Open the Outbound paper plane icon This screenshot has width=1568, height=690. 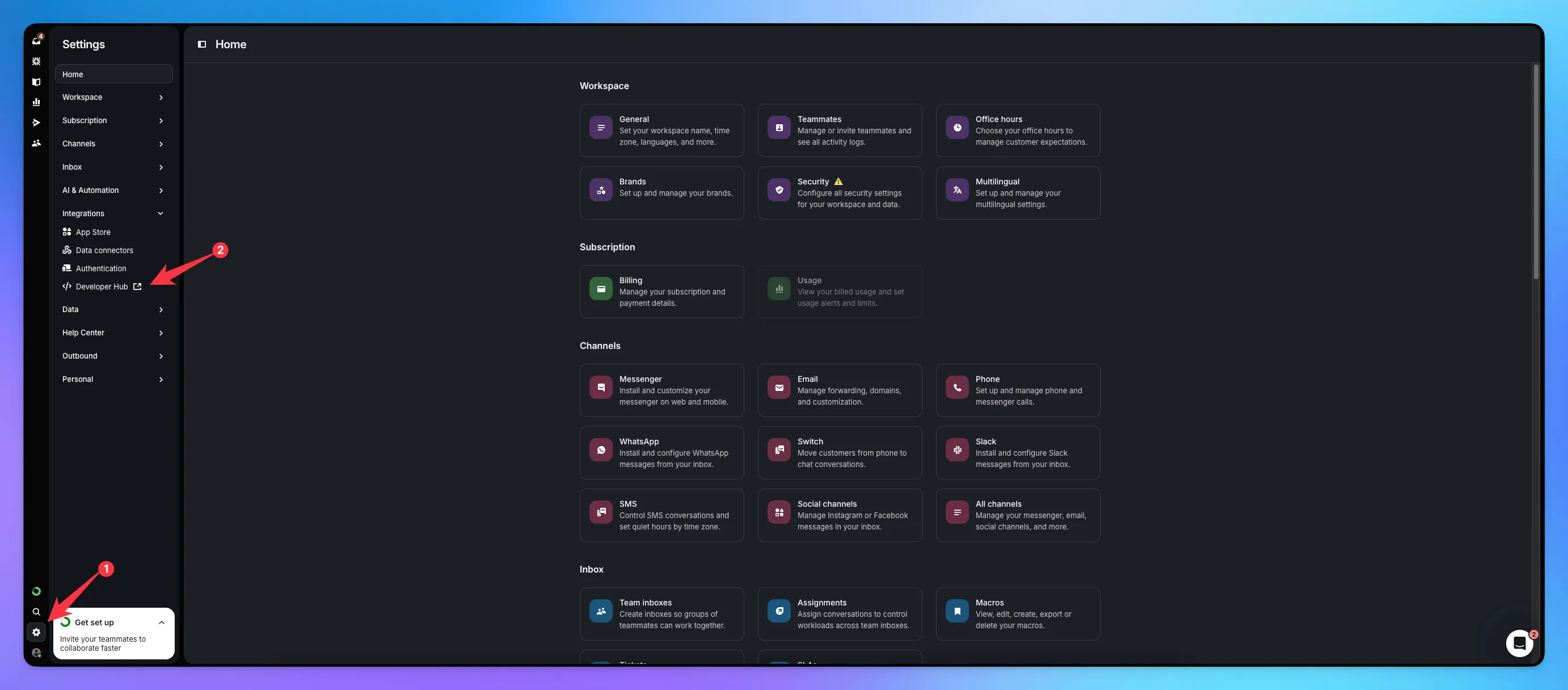36,123
